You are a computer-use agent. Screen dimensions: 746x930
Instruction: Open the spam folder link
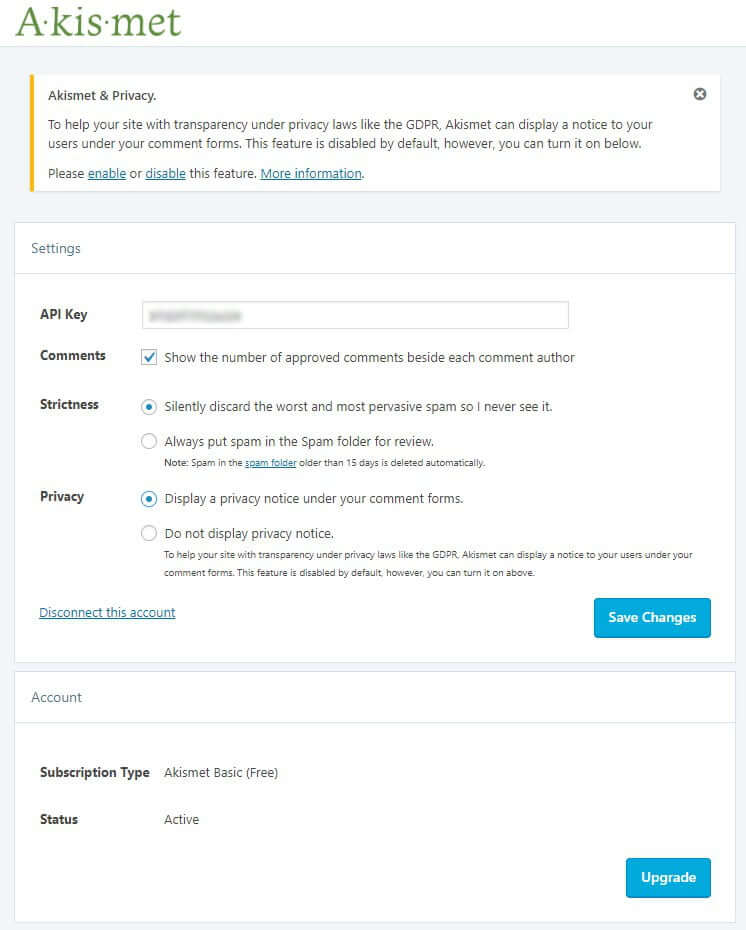(270, 463)
